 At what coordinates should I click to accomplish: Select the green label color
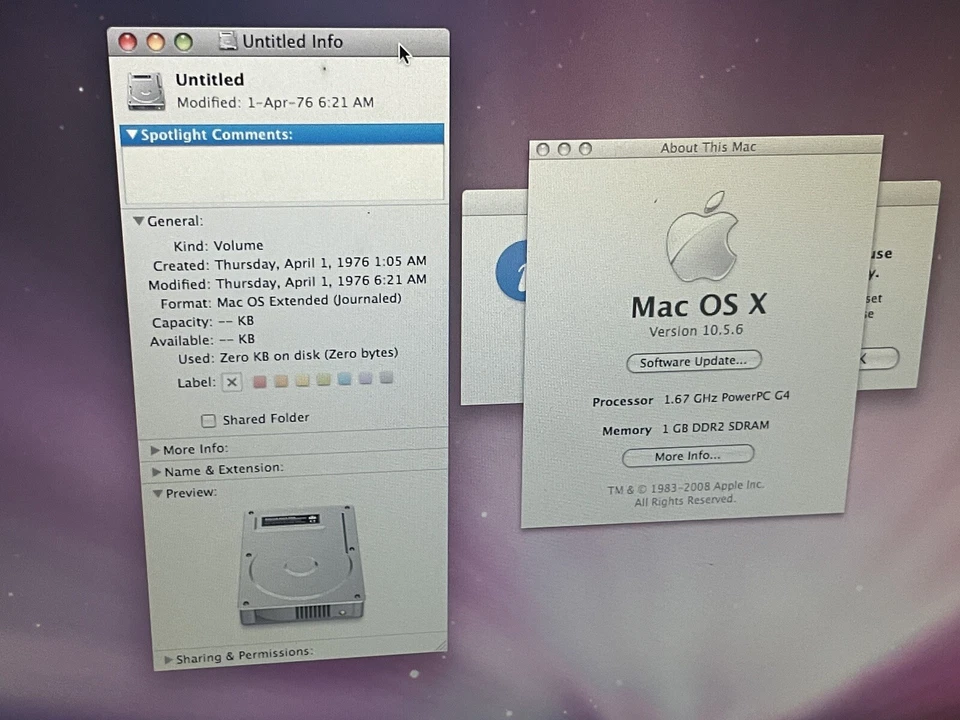(323, 380)
